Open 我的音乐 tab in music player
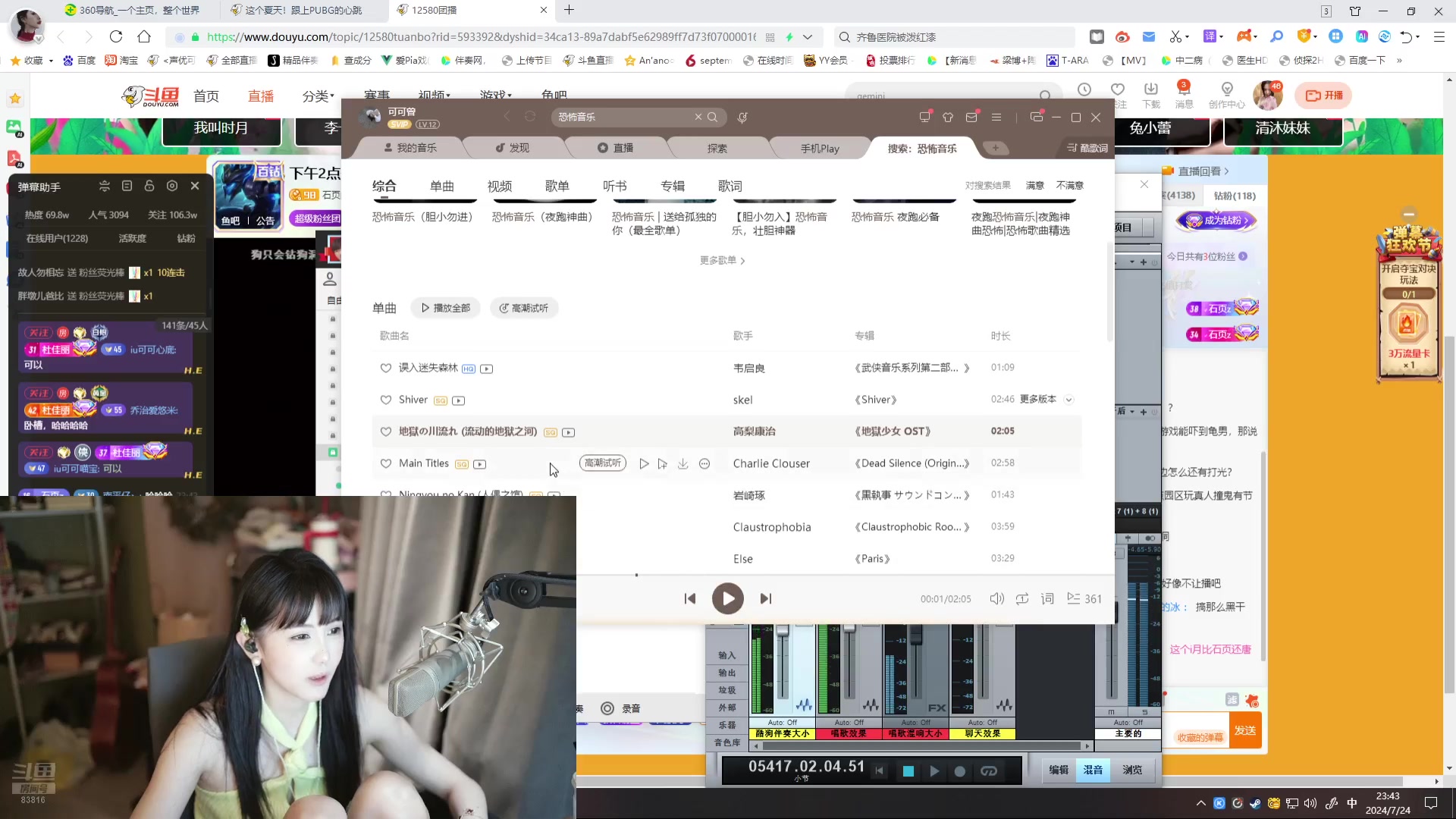The height and width of the screenshot is (819, 1456). [x=410, y=148]
